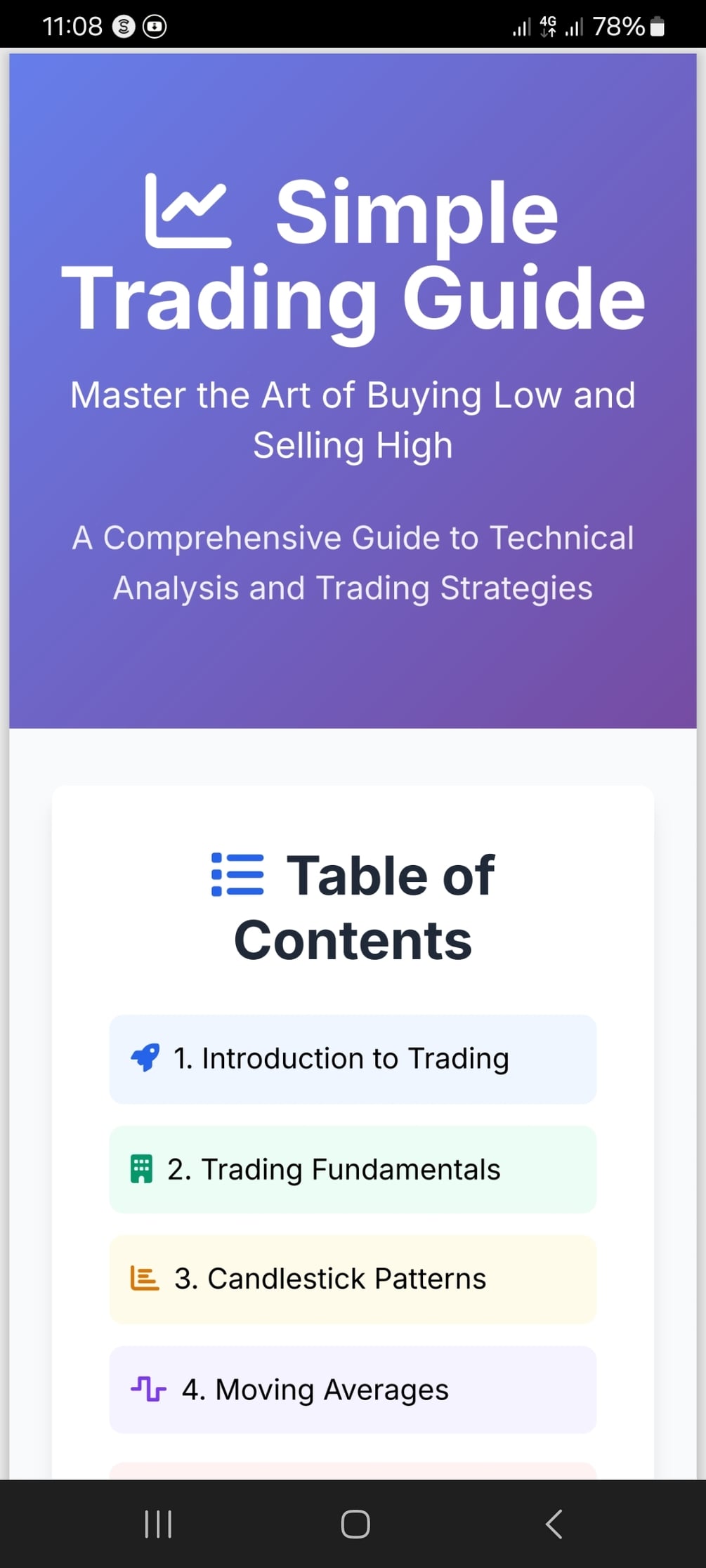Select the 4. Moving Averages entry

point(353,1390)
